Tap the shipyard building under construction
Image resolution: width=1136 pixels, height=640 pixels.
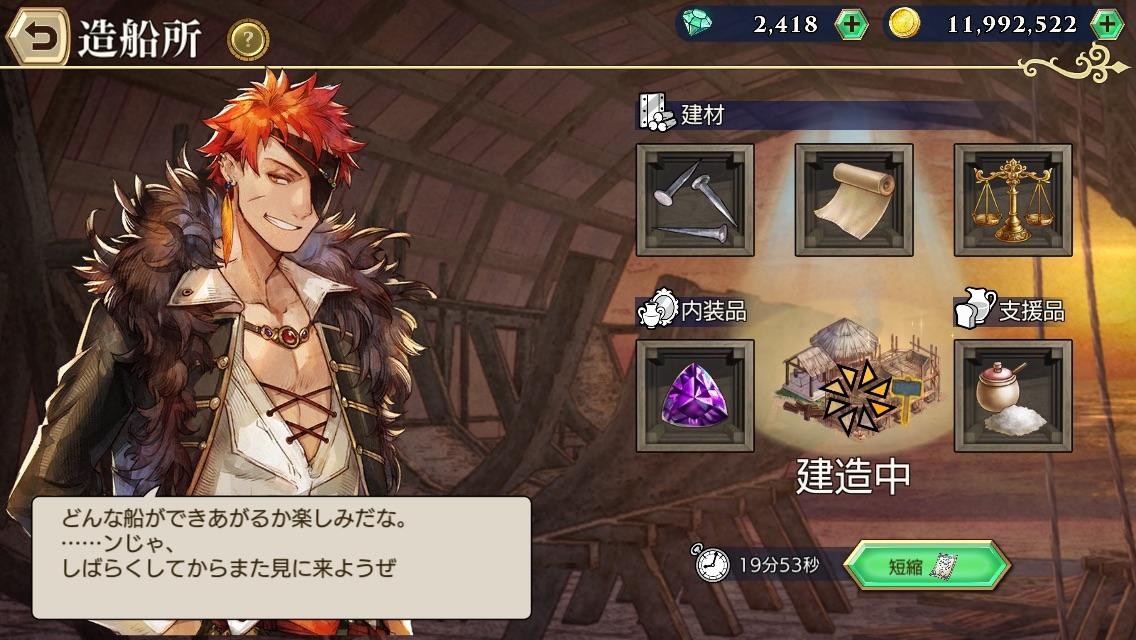point(857,378)
